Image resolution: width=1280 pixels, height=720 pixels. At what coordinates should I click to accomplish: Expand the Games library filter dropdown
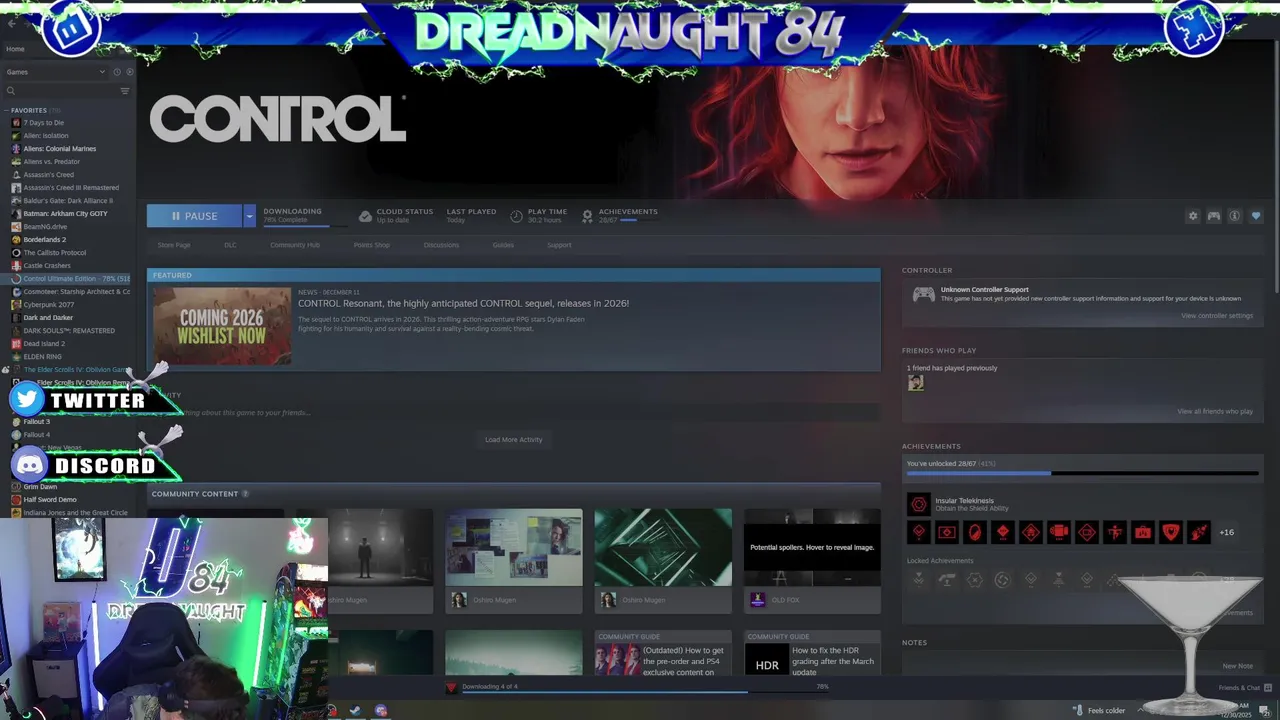point(55,72)
